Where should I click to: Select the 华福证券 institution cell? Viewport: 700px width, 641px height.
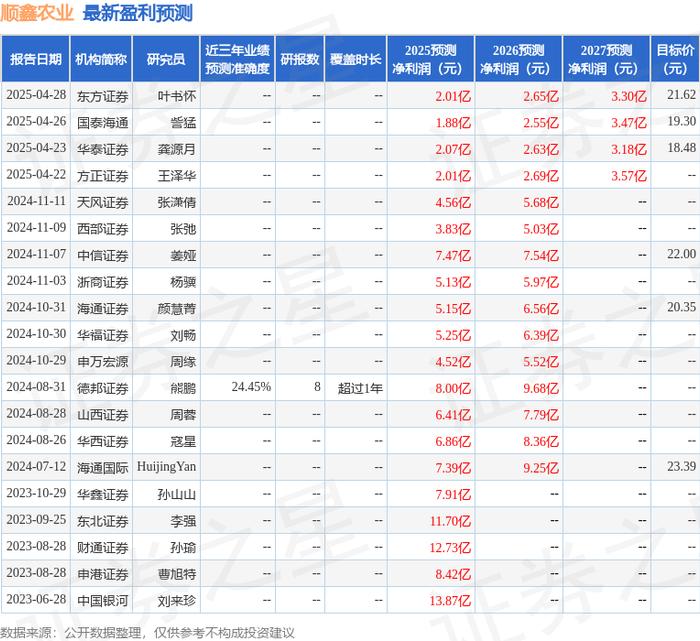coord(103,335)
